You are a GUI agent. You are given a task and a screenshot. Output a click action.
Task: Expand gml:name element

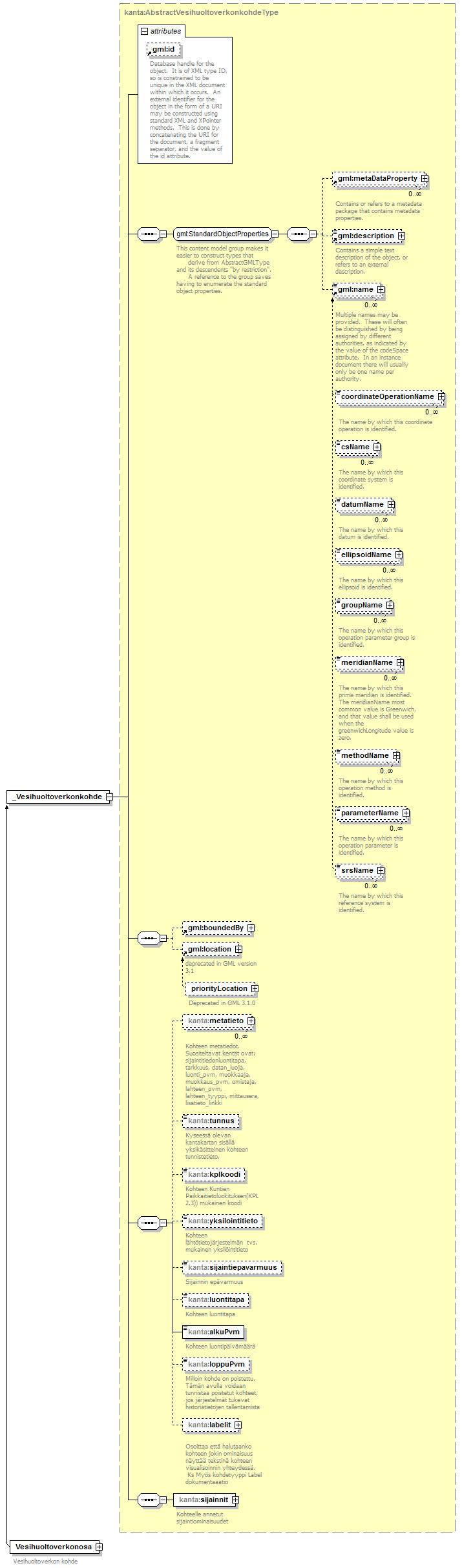tap(381, 289)
